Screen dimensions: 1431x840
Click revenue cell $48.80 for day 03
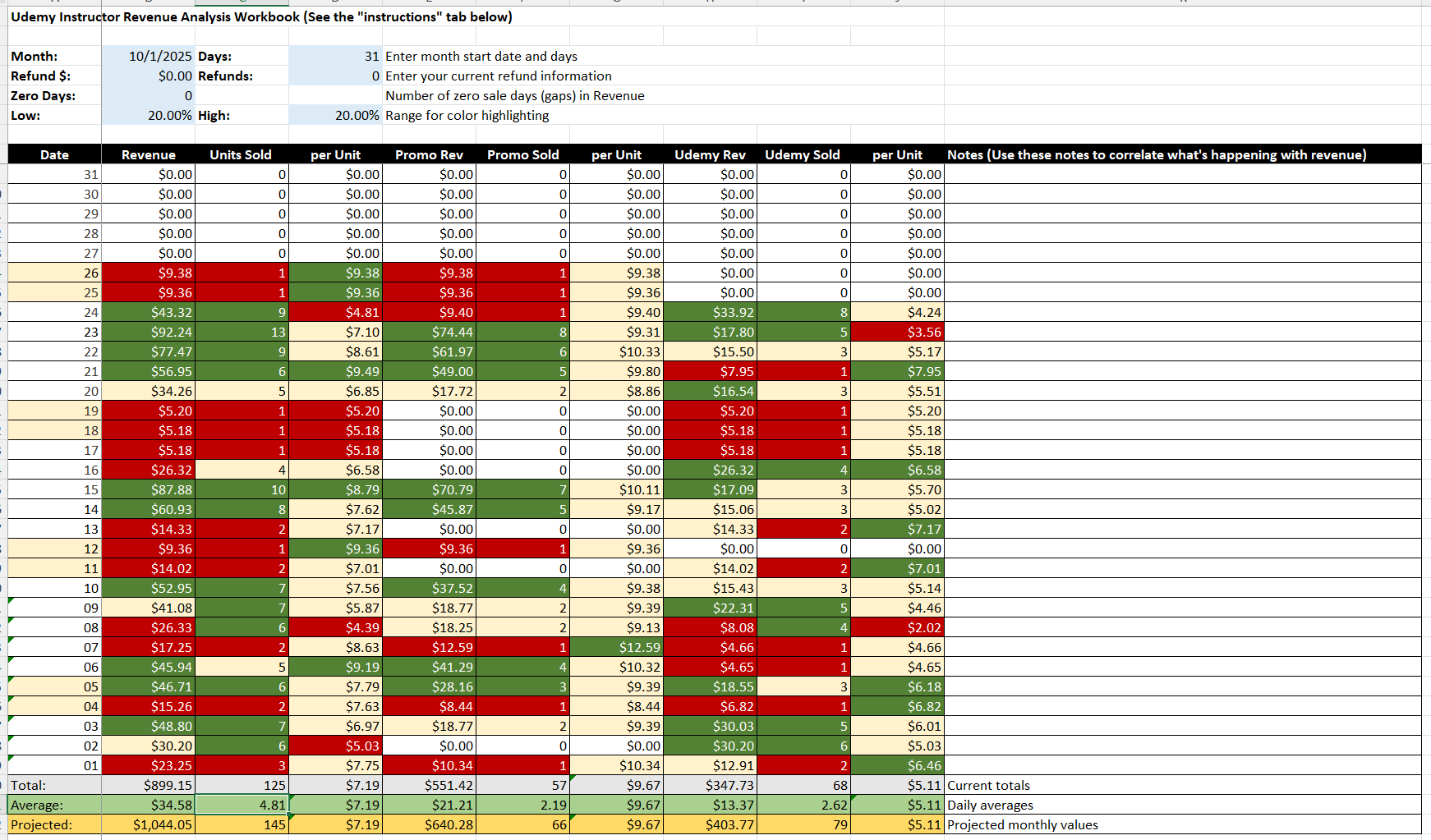[x=148, y=726]
